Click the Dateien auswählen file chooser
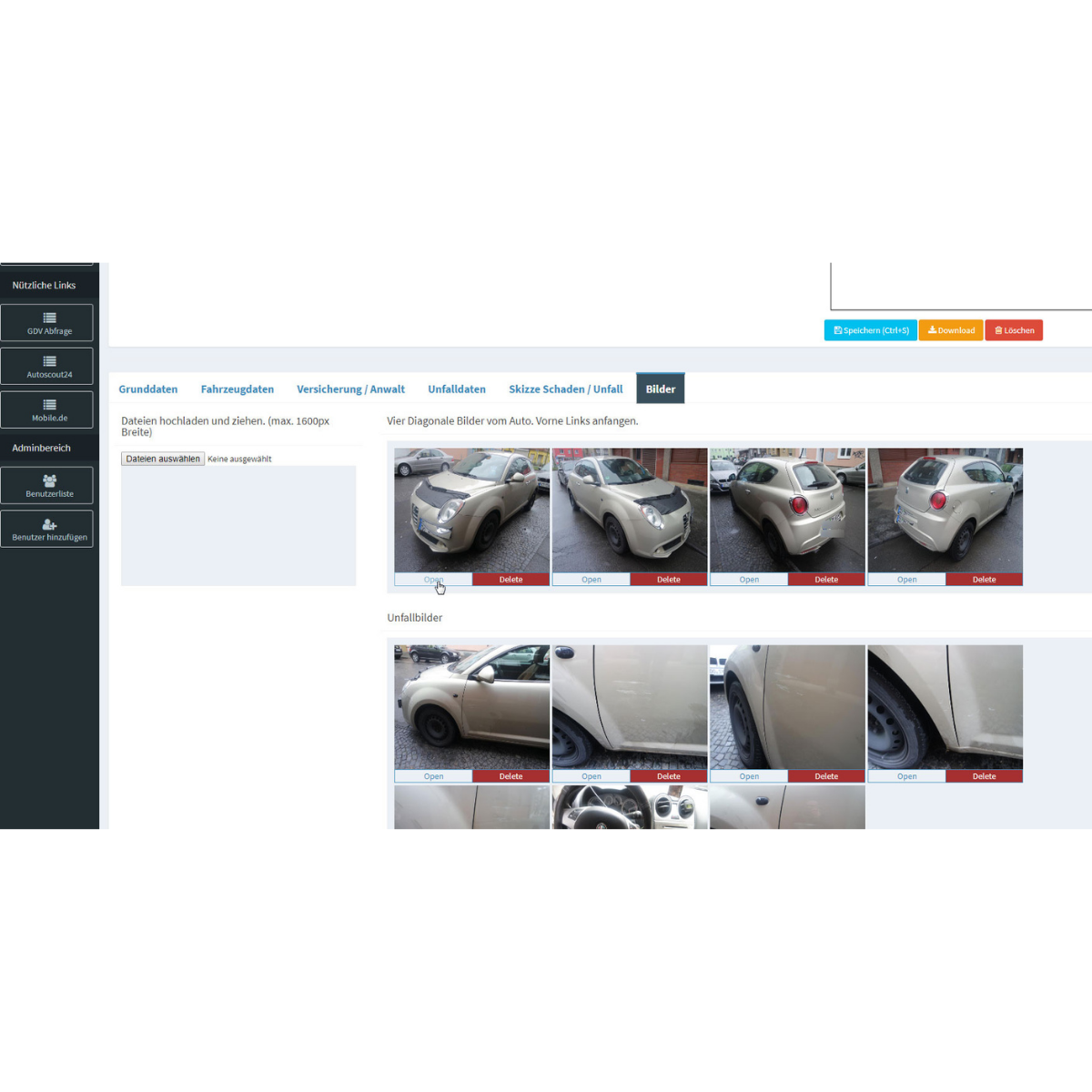 pyautogui.click(x=163, y=459)
